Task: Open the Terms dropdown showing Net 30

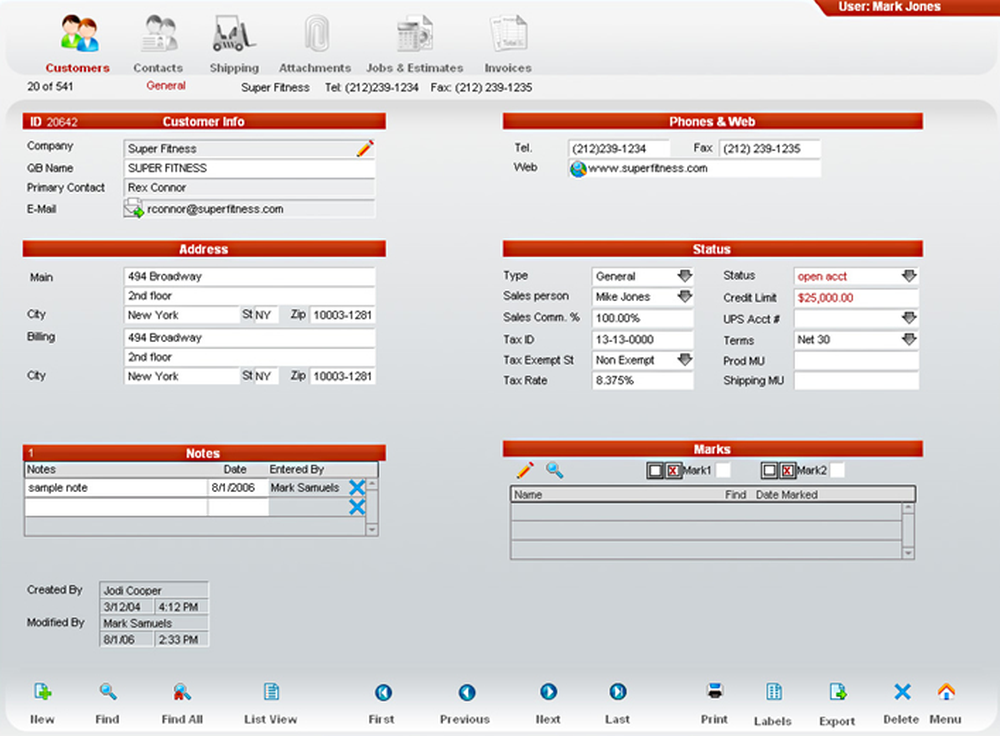Action: 909,339
